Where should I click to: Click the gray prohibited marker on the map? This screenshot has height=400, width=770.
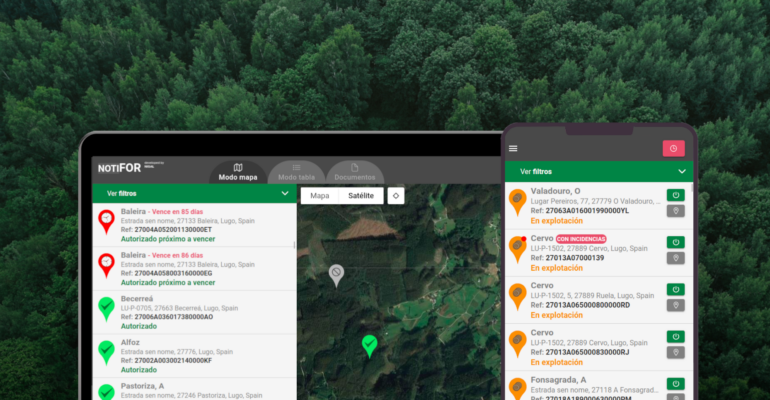tap(336, 275)
